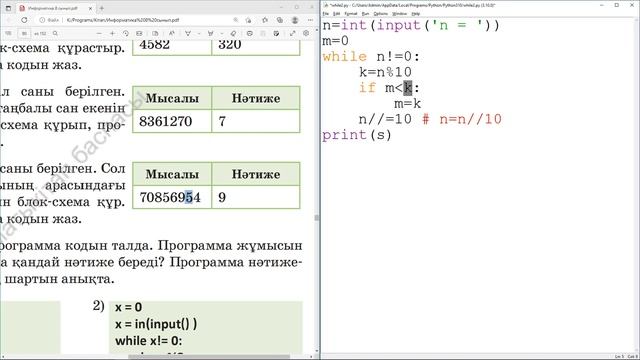Click the first code line with input('n = ')

point(411,25)
